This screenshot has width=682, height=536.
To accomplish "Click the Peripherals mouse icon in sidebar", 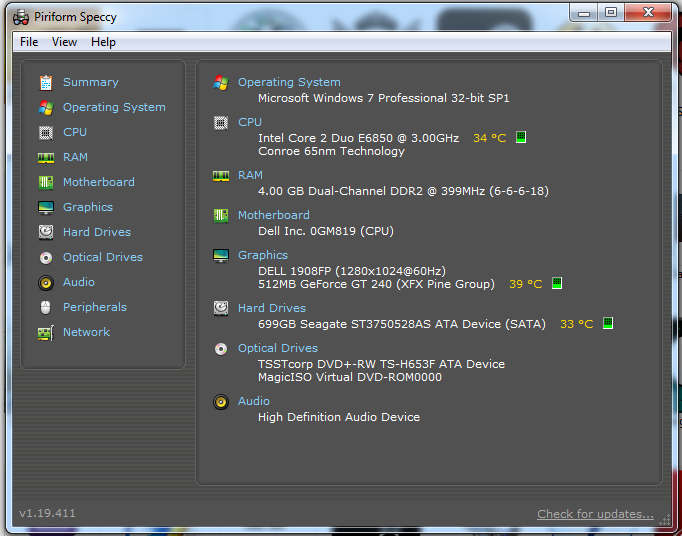I will pos(46,307).
